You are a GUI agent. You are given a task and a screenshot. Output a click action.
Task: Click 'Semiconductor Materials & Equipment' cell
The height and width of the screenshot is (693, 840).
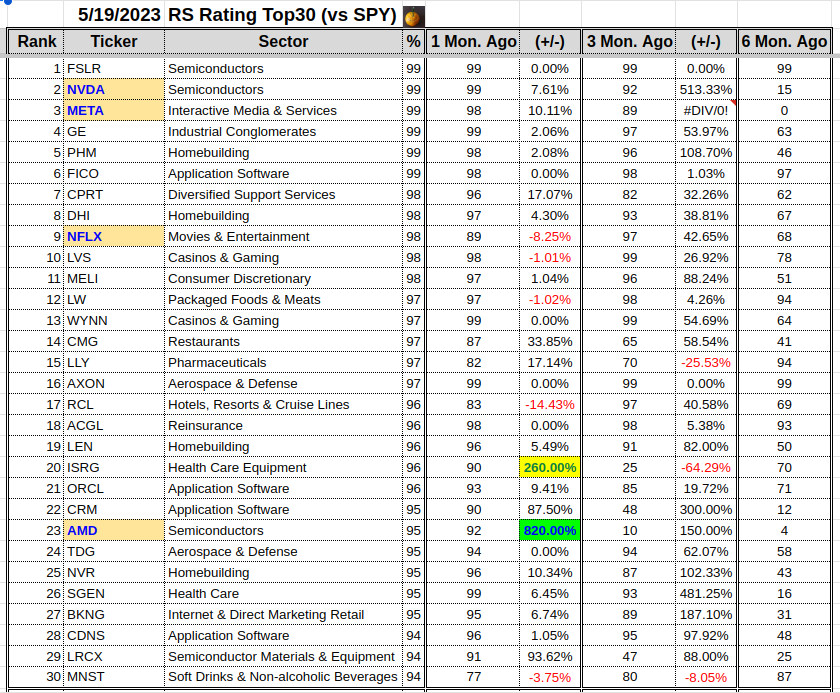pyautogui.click(x=283, y=656)
